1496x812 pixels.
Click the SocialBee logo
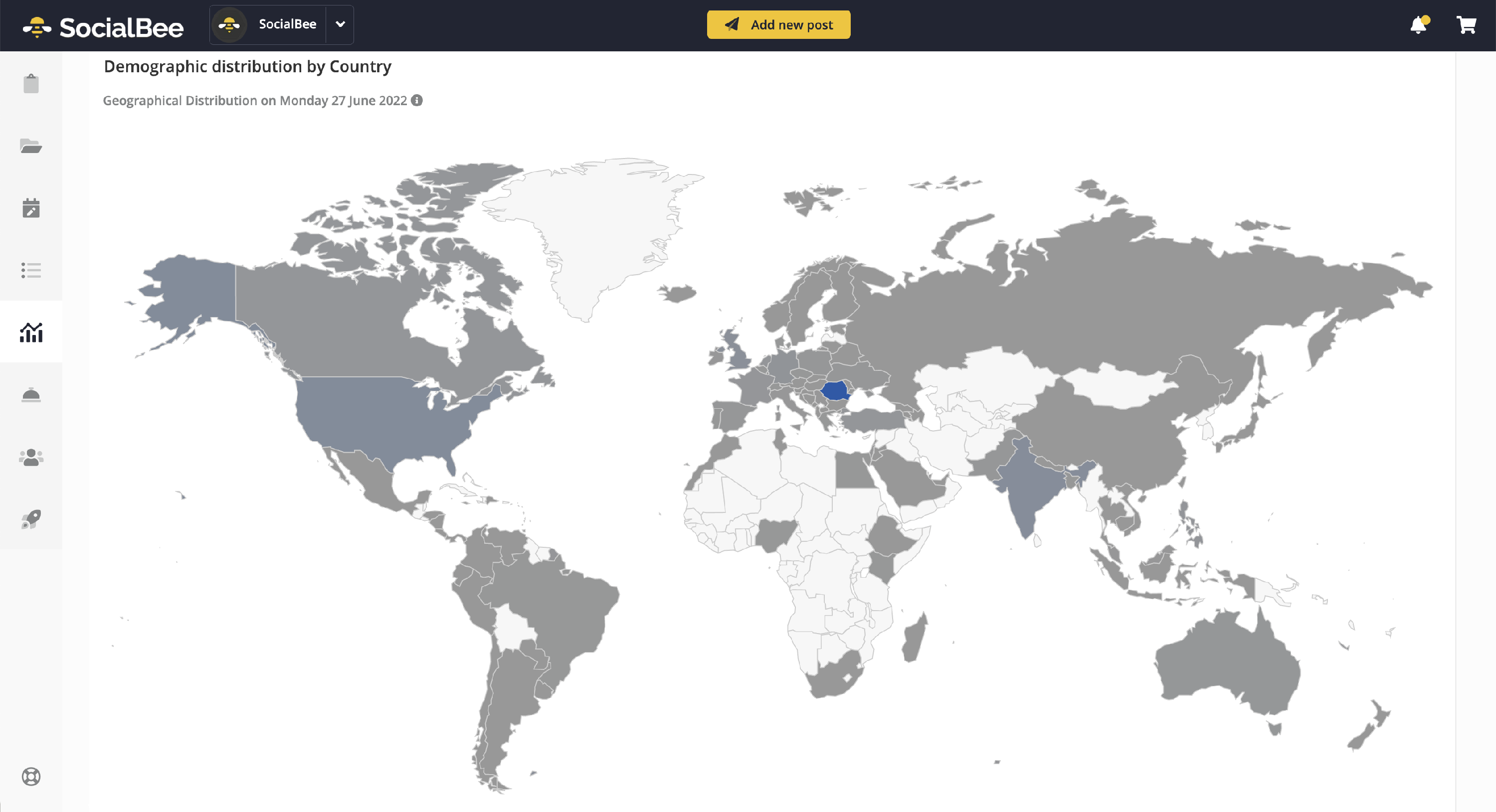[103, 27]
